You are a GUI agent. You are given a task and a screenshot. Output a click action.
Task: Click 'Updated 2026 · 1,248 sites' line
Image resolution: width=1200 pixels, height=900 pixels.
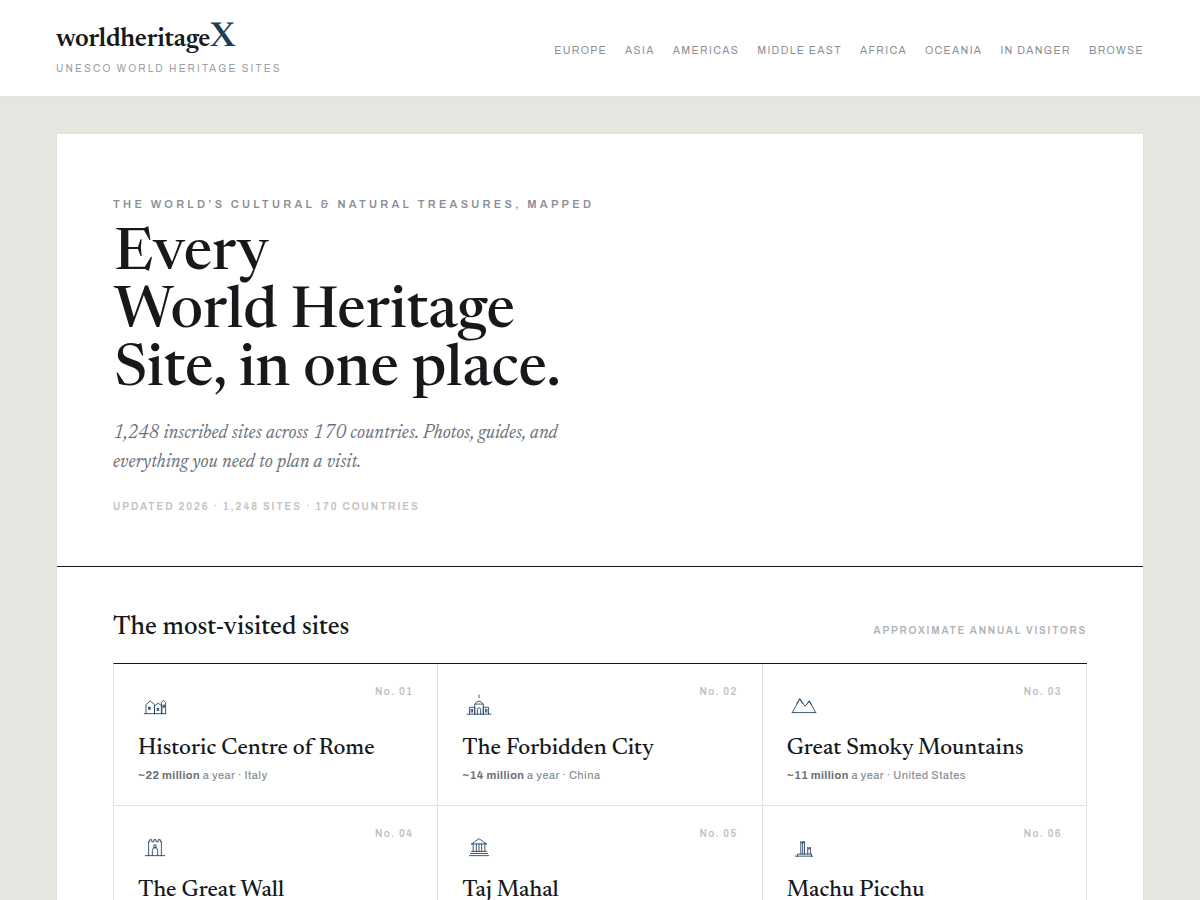[x=266, y=506]
